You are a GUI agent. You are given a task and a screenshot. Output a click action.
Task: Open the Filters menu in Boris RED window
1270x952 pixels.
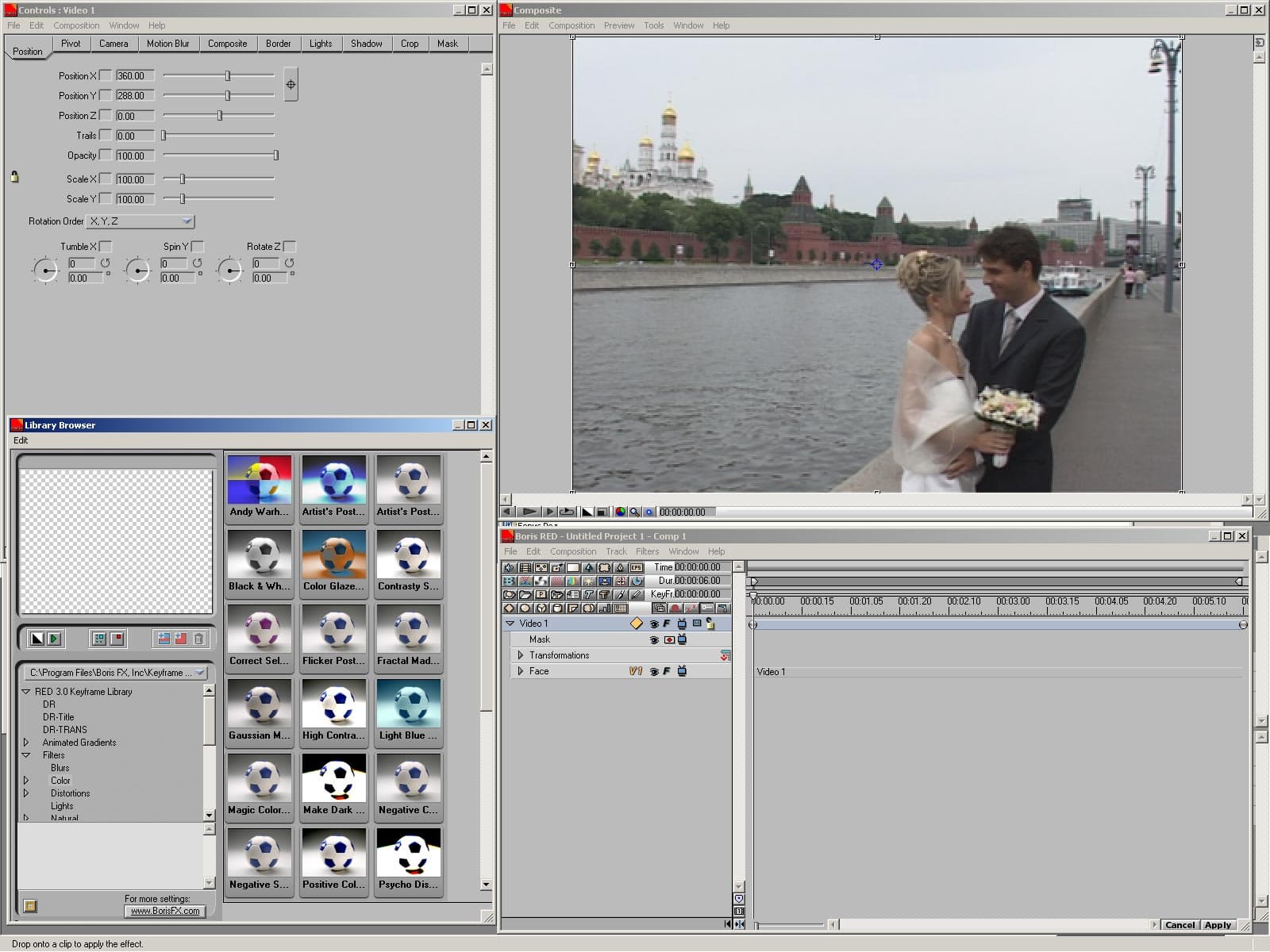[647, 552]
